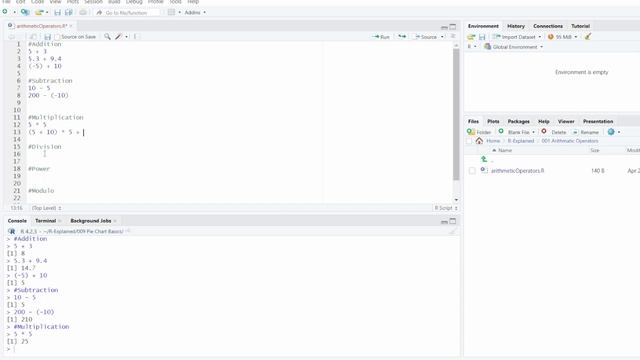Open the R Script file type selector
The image size is (640, 360).
click(445, 208)
